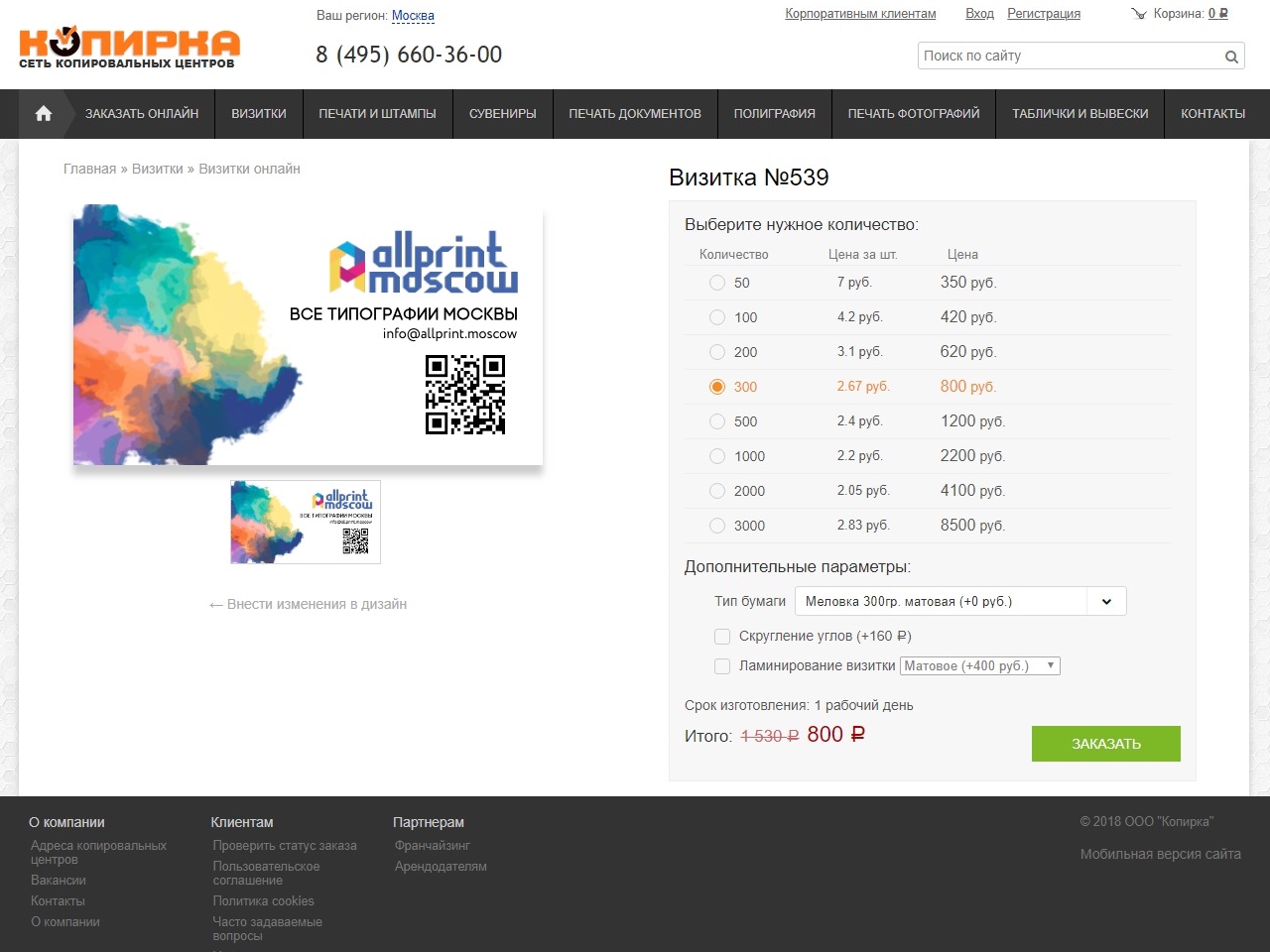Change region from Москва
Image resolution: width=1270 pixels, height=952 pixels.
[x=413, y=16]
